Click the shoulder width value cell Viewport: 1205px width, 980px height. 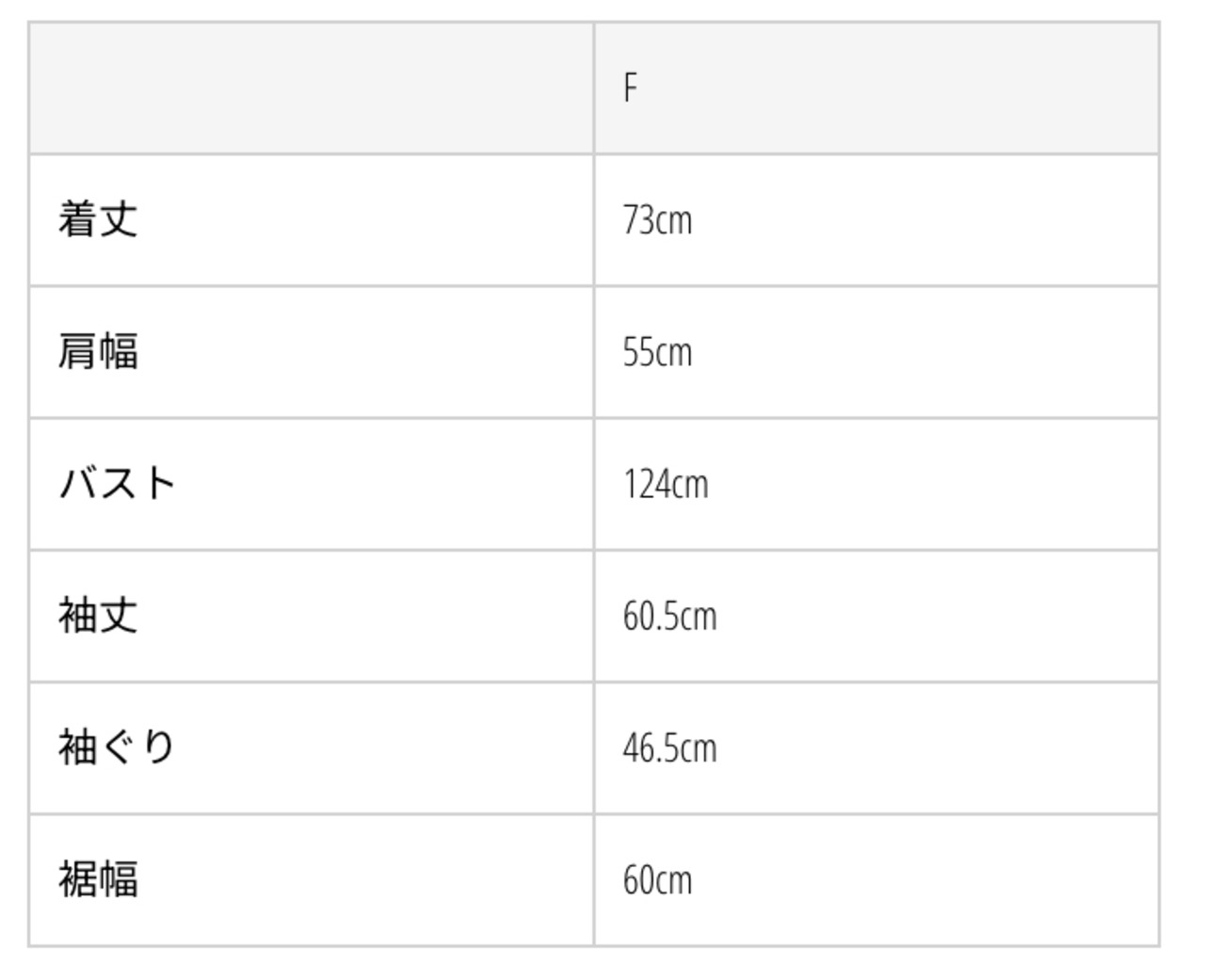tap(876, 352)
